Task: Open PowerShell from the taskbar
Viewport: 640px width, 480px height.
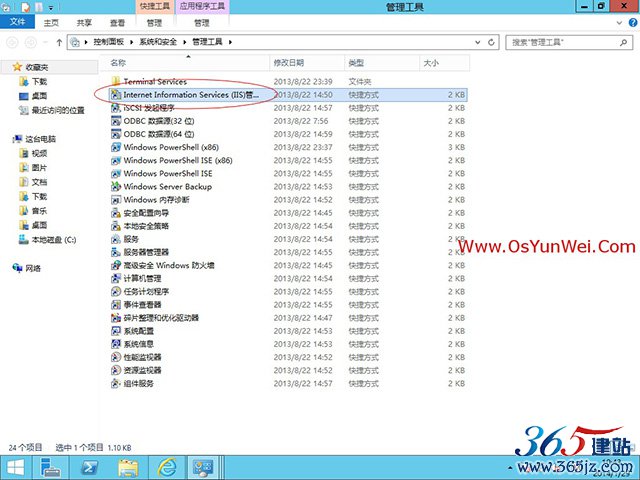Action: point(89,468)
